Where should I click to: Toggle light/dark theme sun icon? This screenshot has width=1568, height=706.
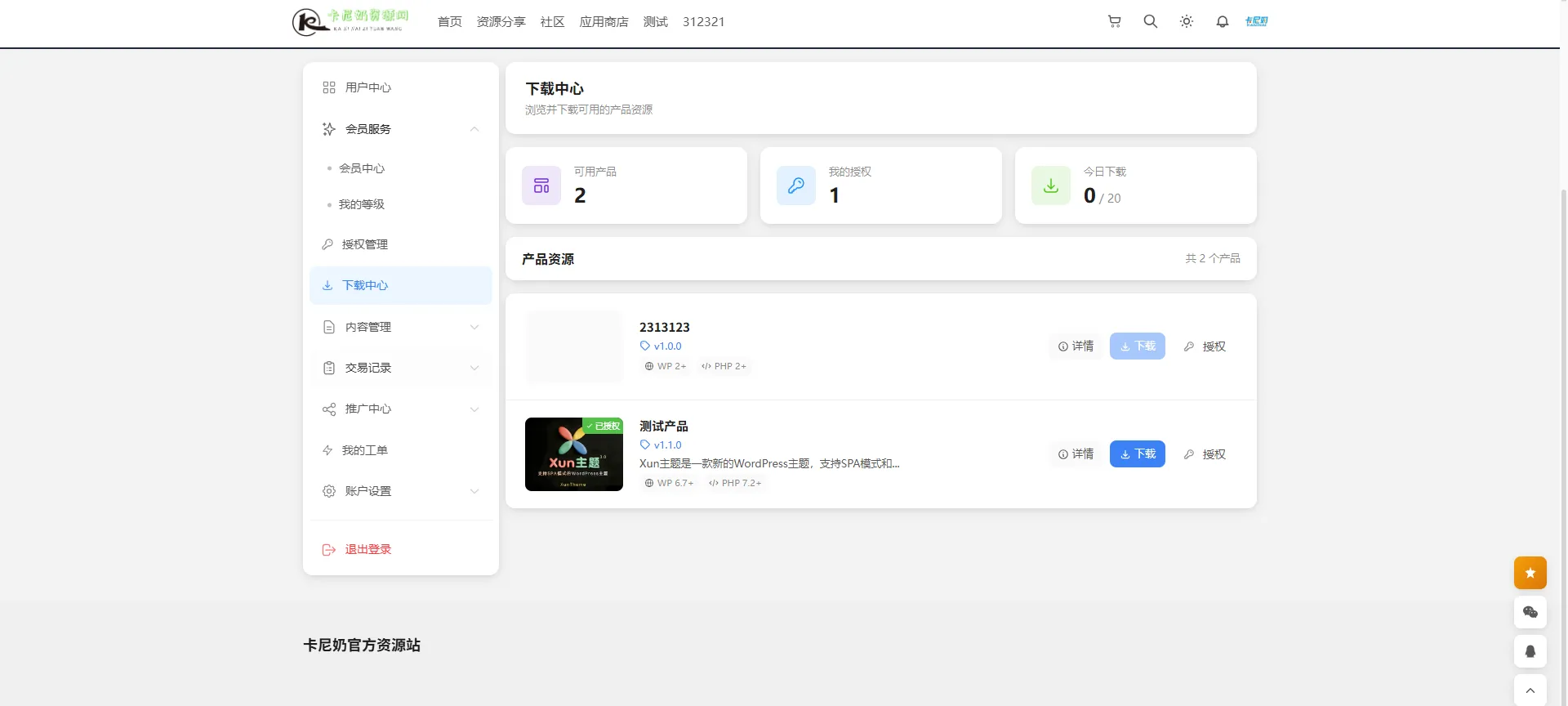[1186, 22]
